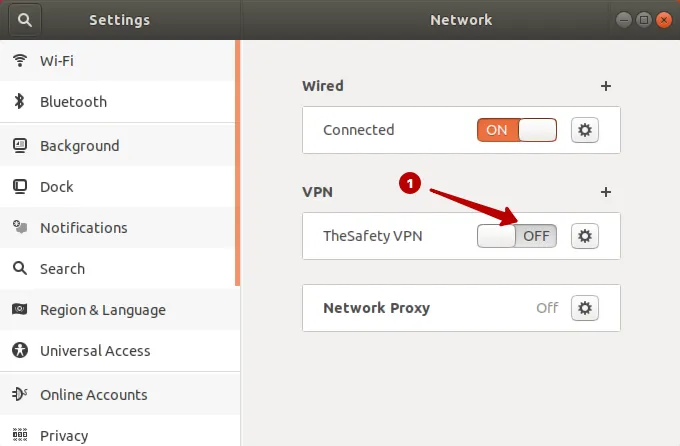Add a VPN connection with plus

[606, 192]
